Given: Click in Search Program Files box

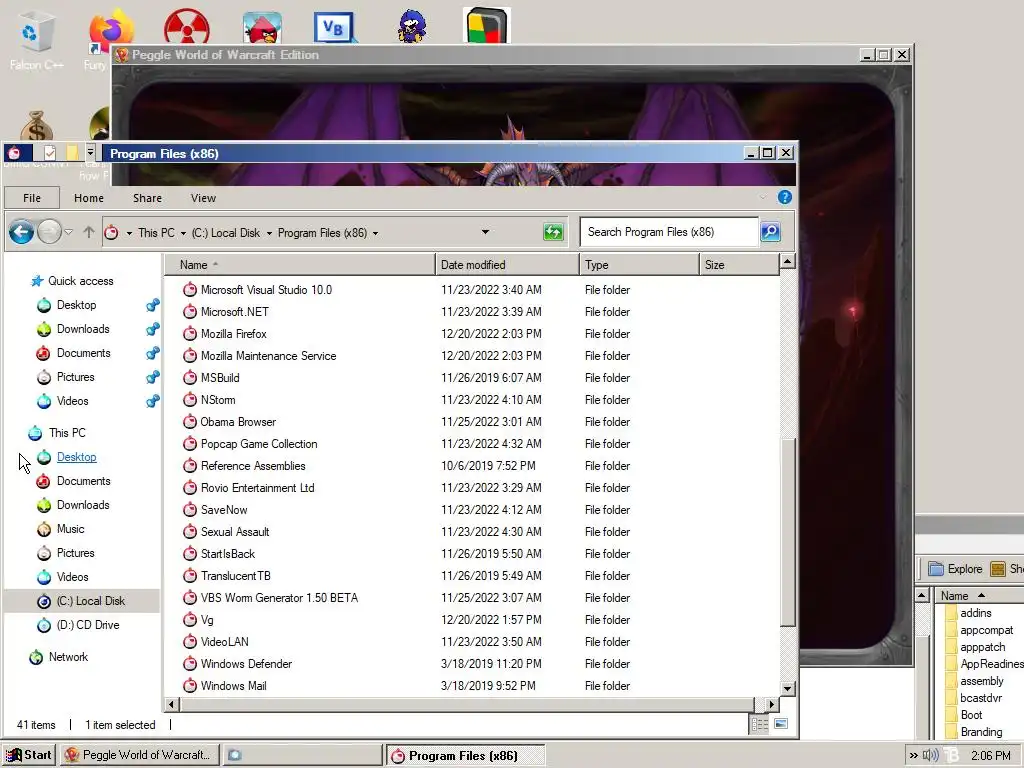Looking at the screenshot, I should click(x=669, y=232).
